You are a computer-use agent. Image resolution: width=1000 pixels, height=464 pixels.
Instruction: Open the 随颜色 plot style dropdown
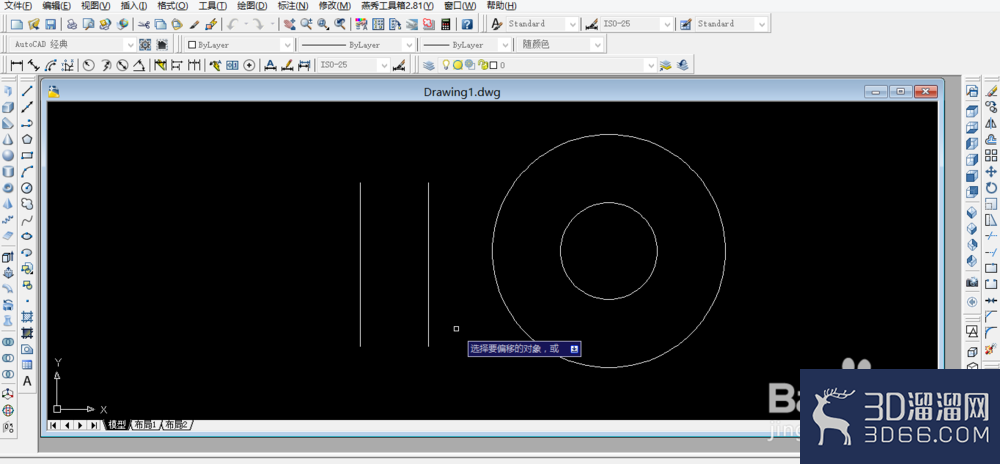596,45
